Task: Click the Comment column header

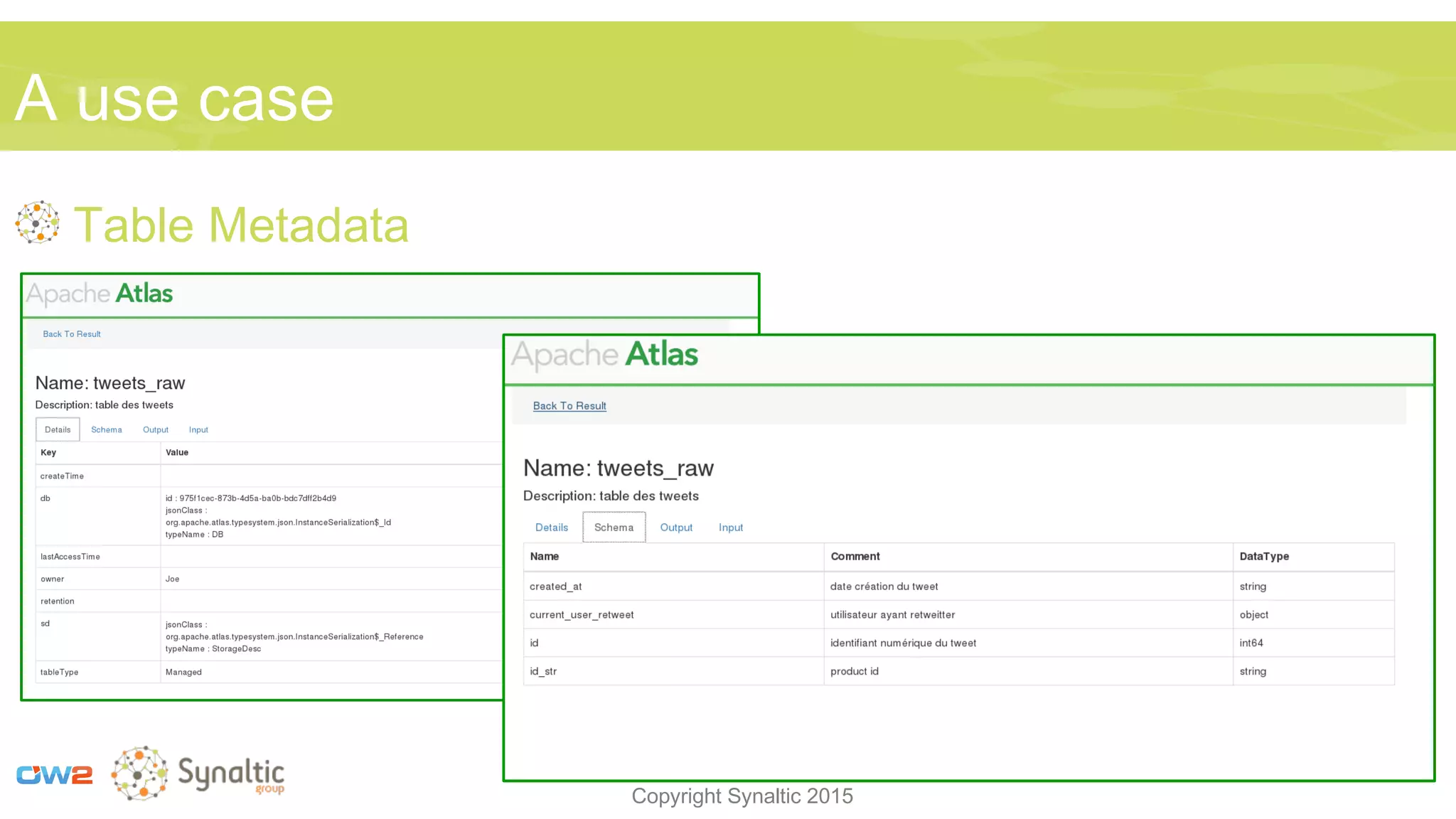Action: pos(1028,557)
